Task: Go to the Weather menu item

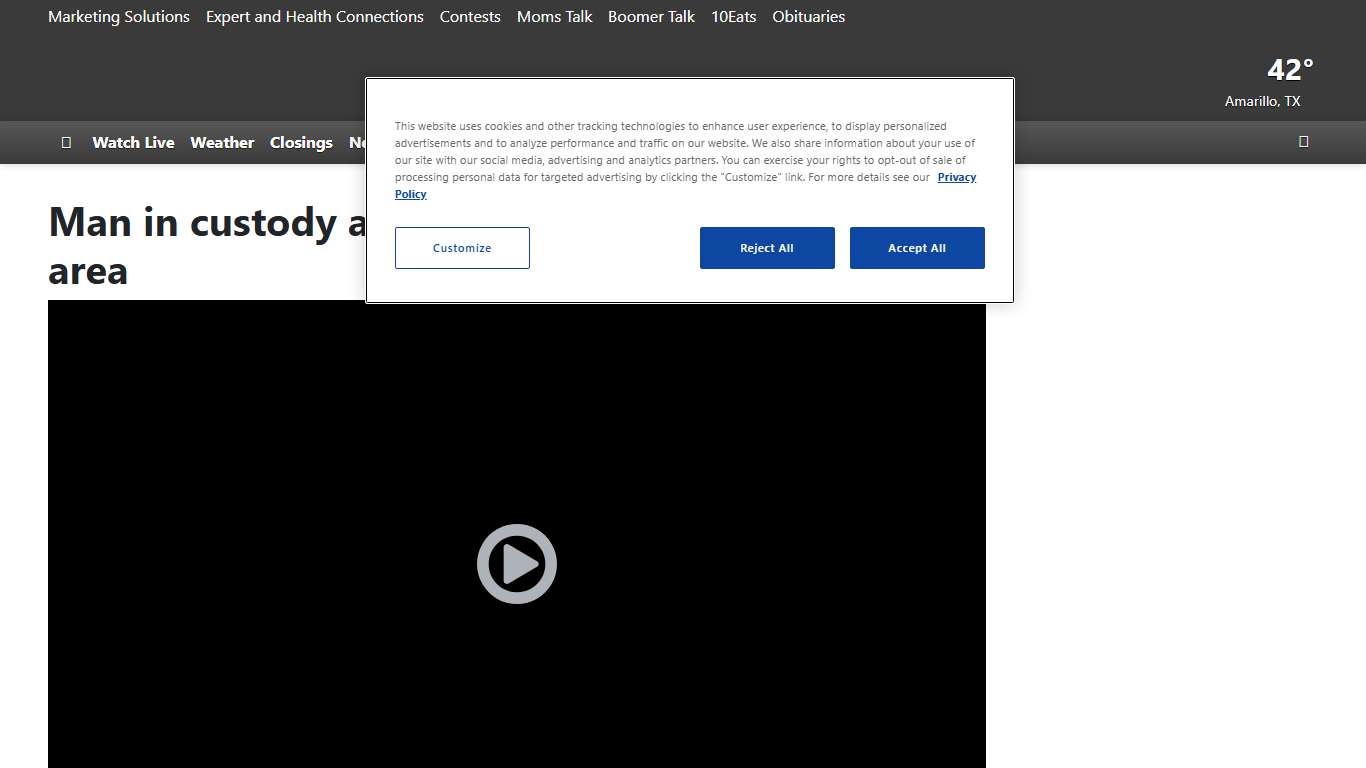Action: click(x=222, y=142)
